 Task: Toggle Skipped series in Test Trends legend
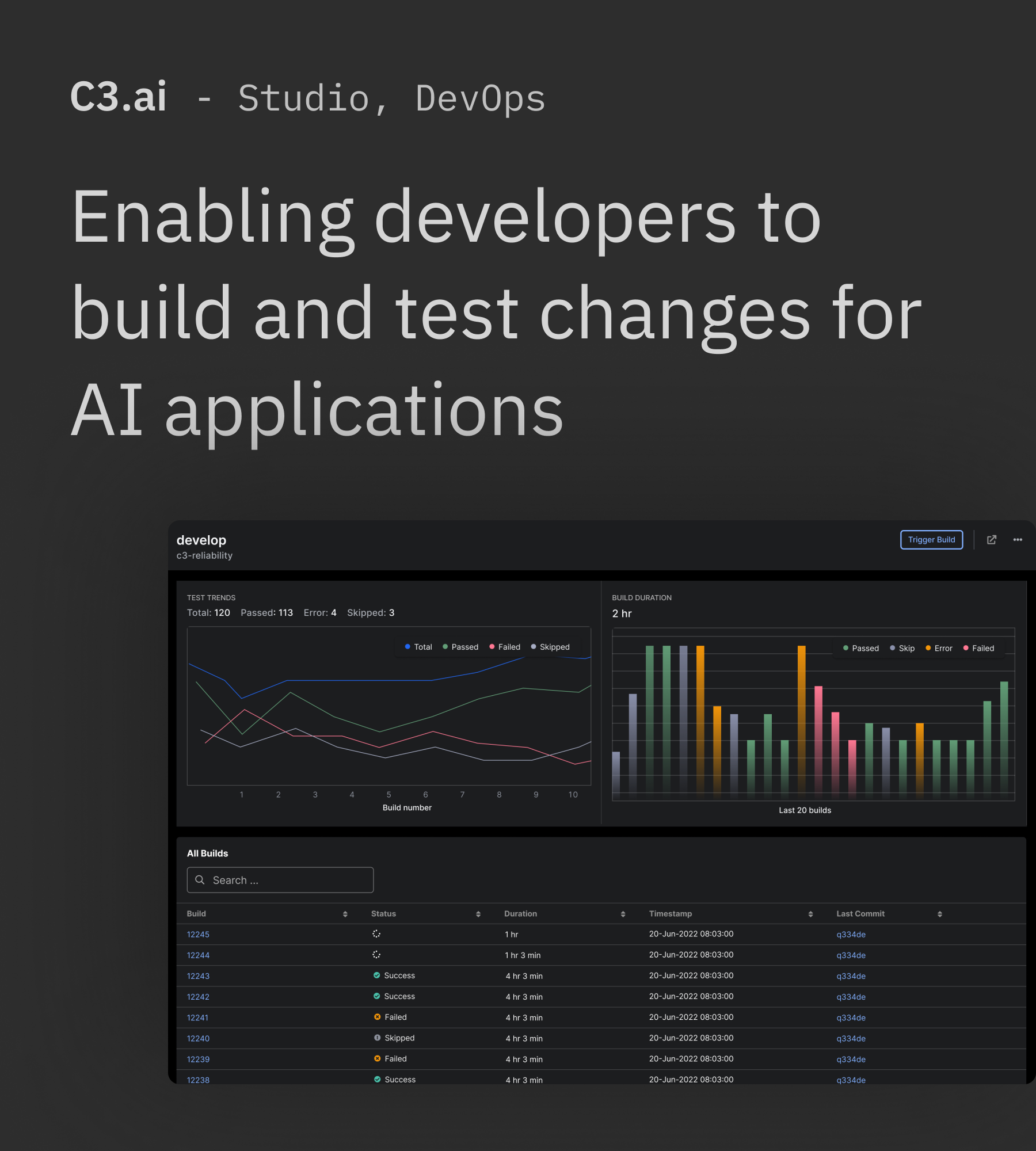[550, 647]
